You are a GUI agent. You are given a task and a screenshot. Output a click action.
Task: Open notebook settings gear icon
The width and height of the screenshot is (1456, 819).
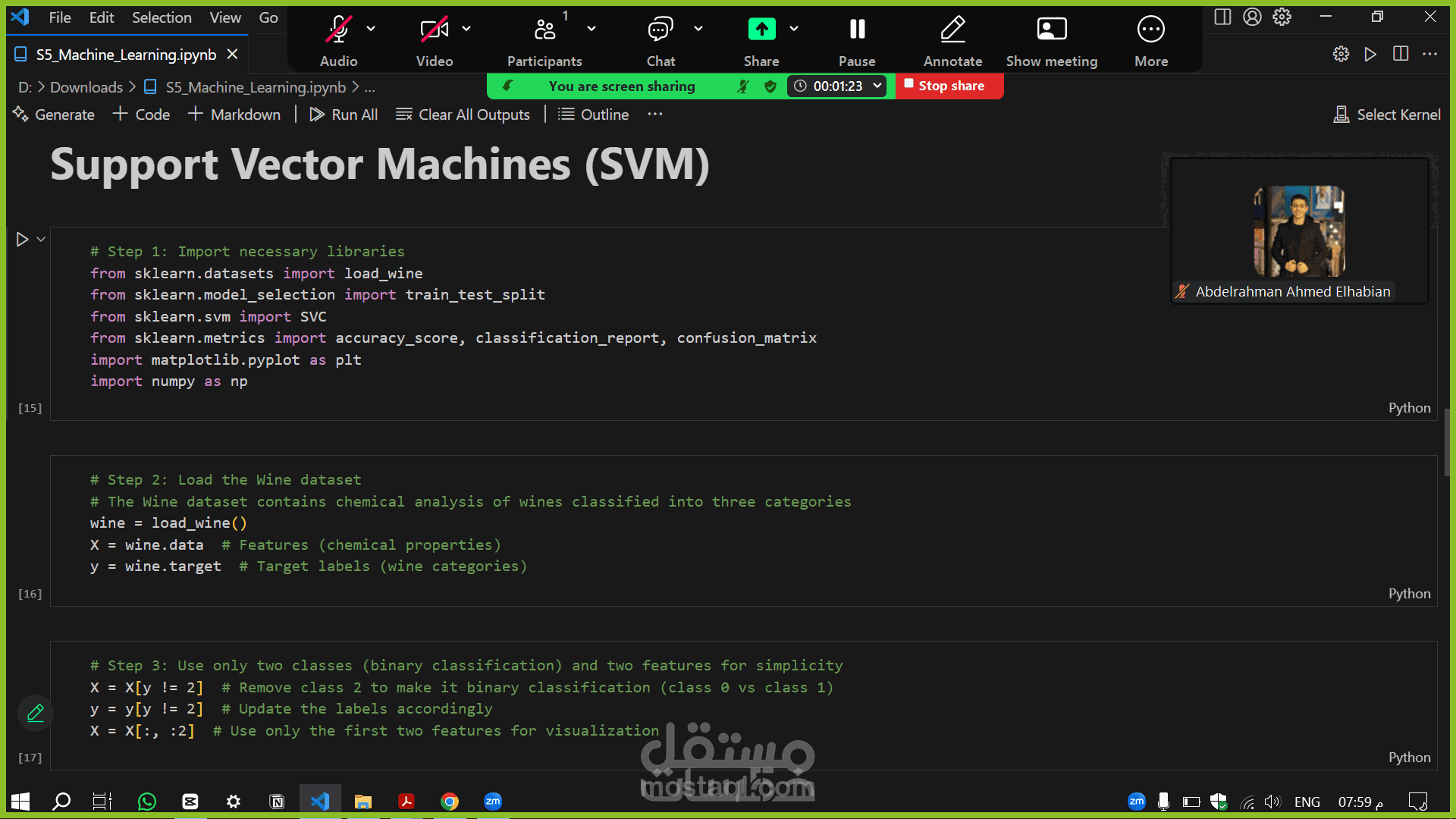pos(1341,54)
